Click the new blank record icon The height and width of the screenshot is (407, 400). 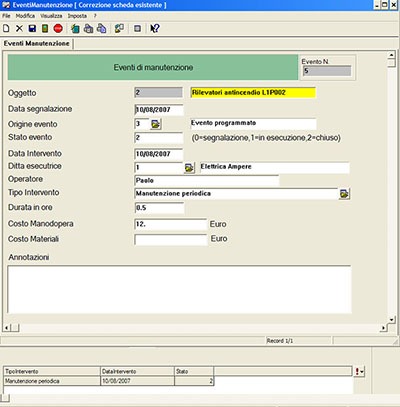coord(6,29)
